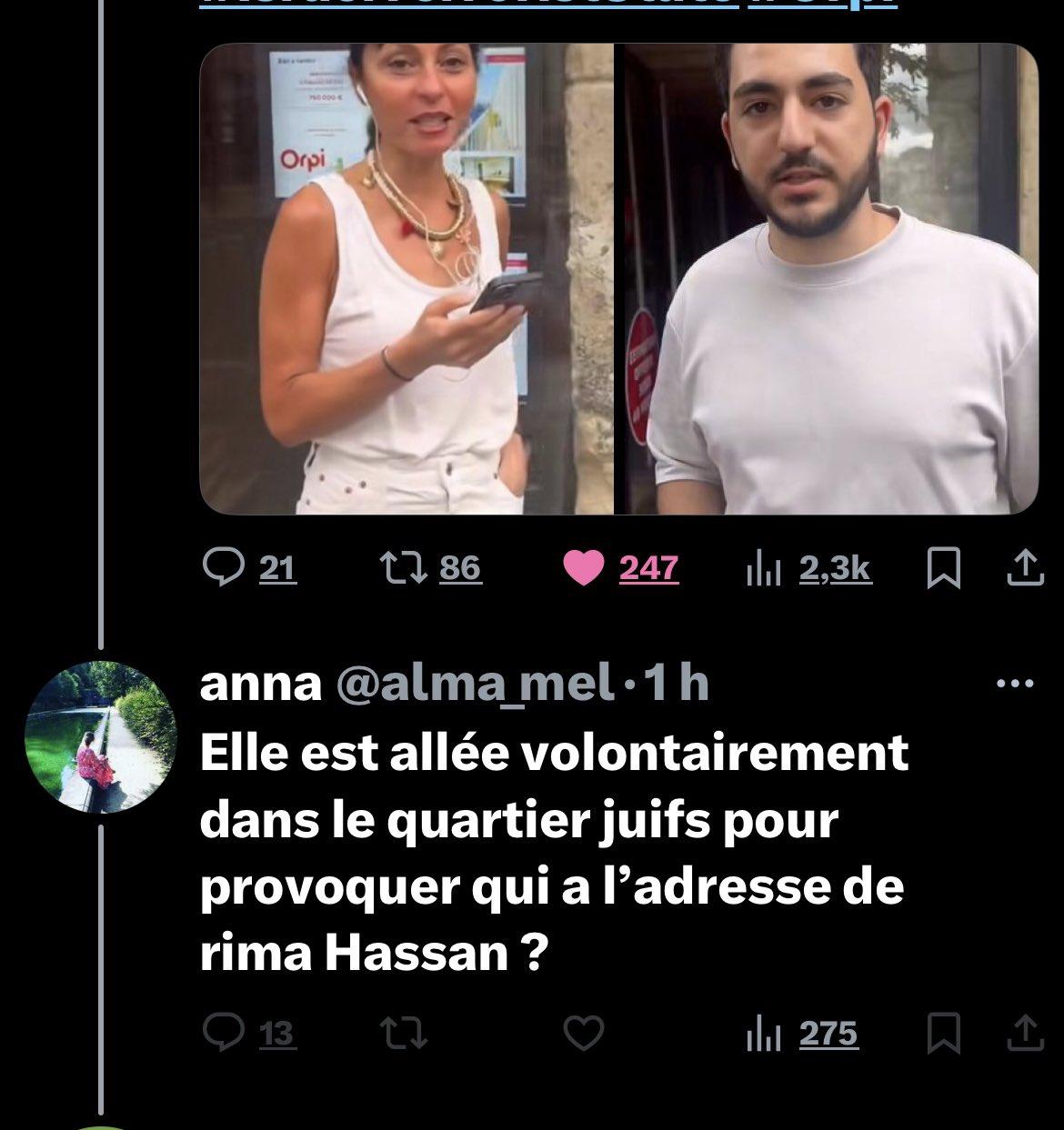This screenshot has height=1130, width=1064.
Task: Share anna's reply via the upload arrow
Action: point(1023,1034)
